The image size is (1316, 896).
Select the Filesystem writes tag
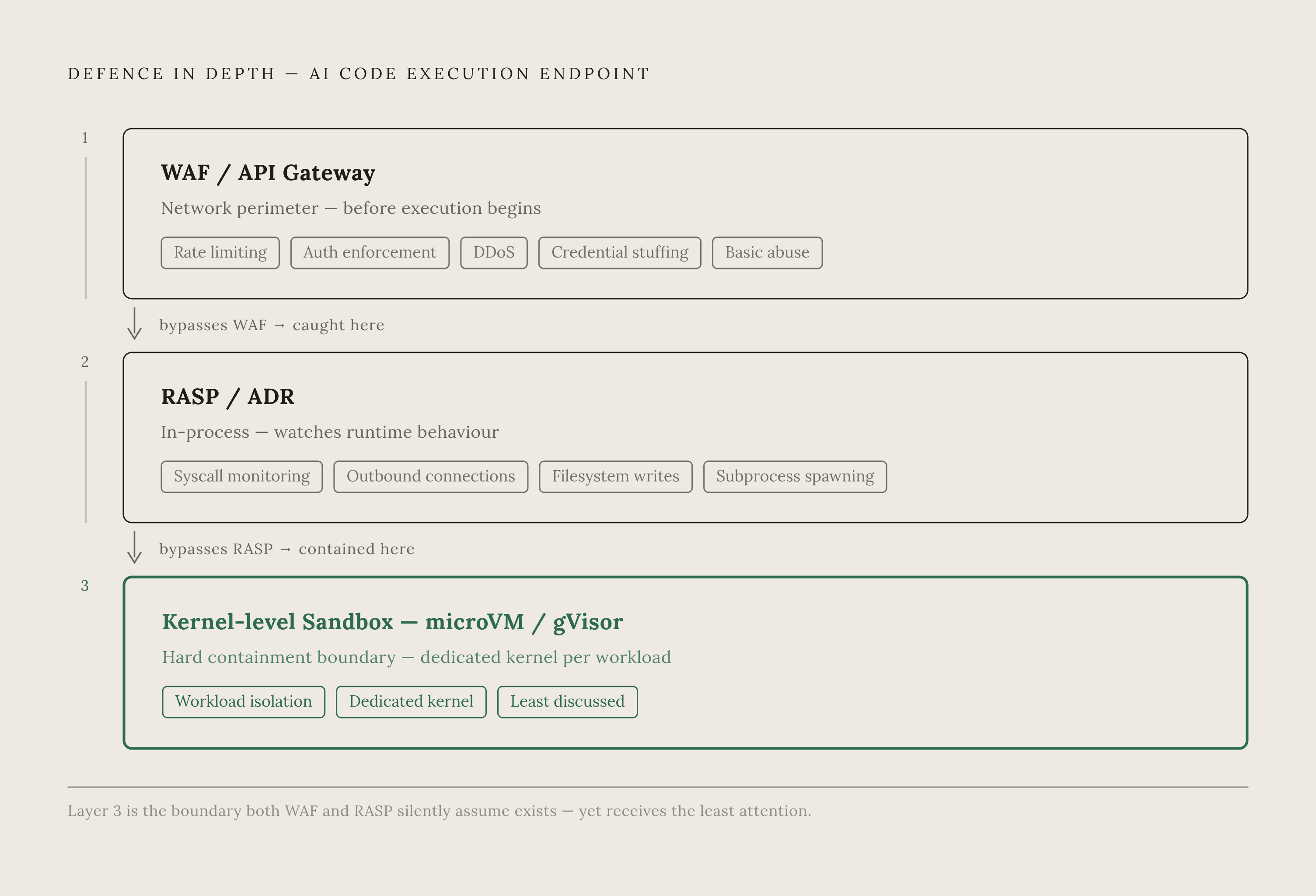coord(615,477)
